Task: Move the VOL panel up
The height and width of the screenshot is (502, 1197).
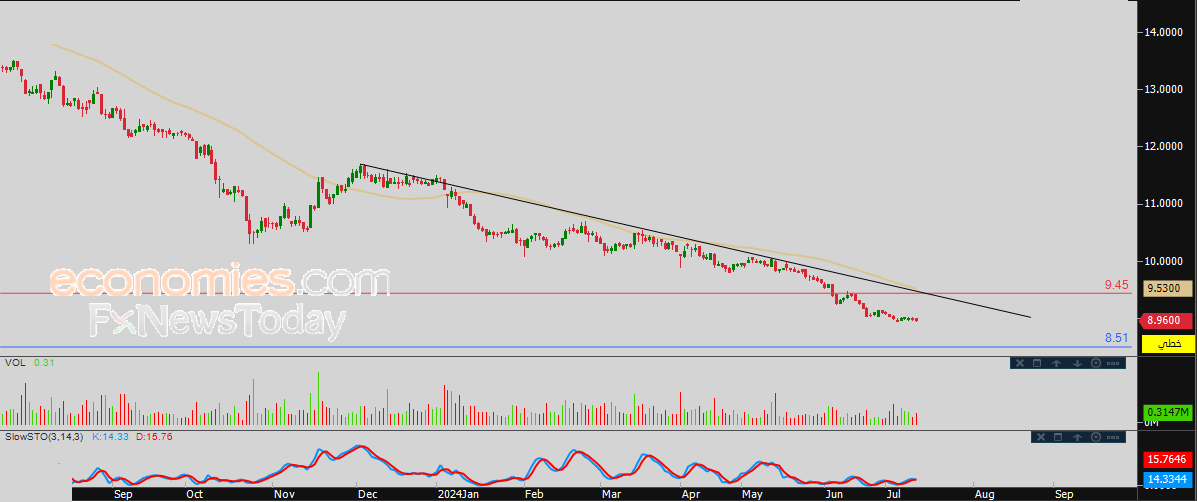Action: point(1057,363)
